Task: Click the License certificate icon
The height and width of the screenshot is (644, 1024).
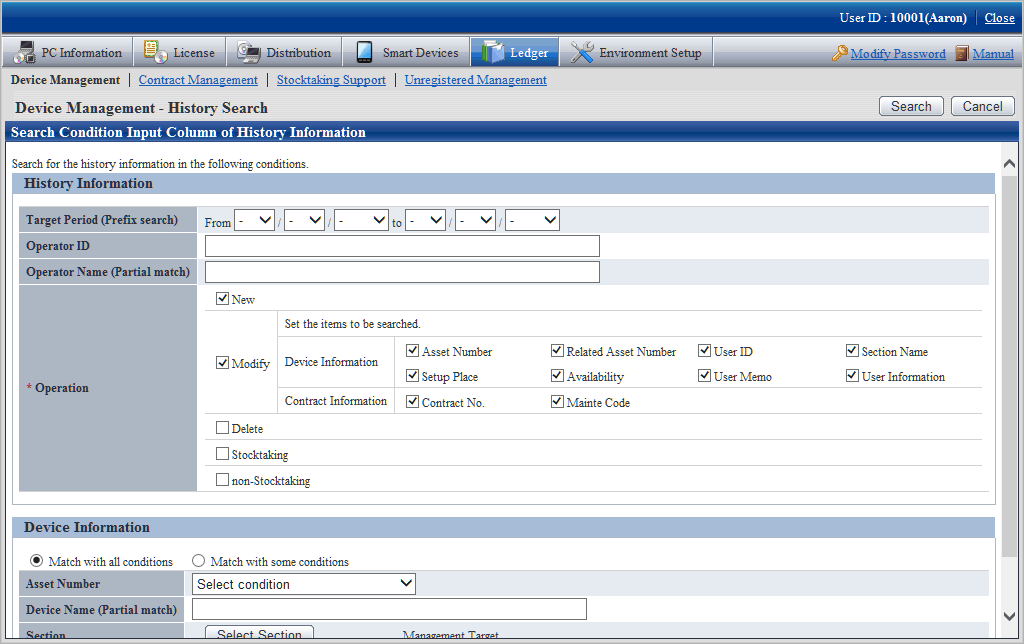Action: click(x=155, y=52)
